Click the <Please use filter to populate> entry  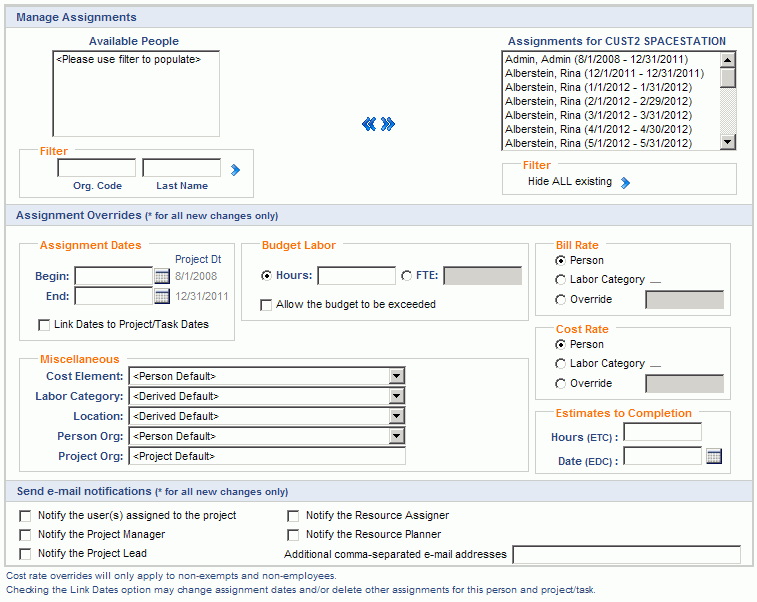(128, 59)
